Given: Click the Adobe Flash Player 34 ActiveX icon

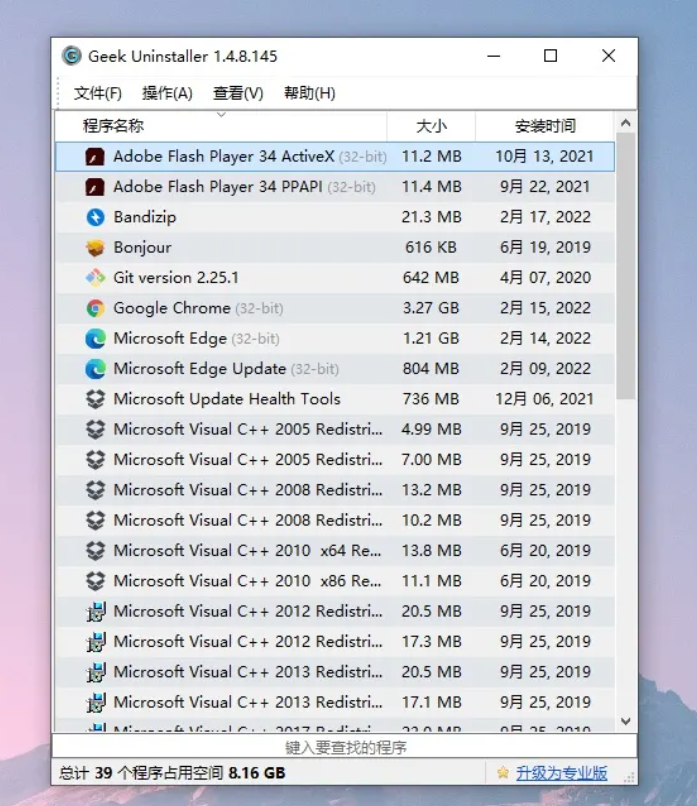Looking at the screenshot, I should coord(95,156).
